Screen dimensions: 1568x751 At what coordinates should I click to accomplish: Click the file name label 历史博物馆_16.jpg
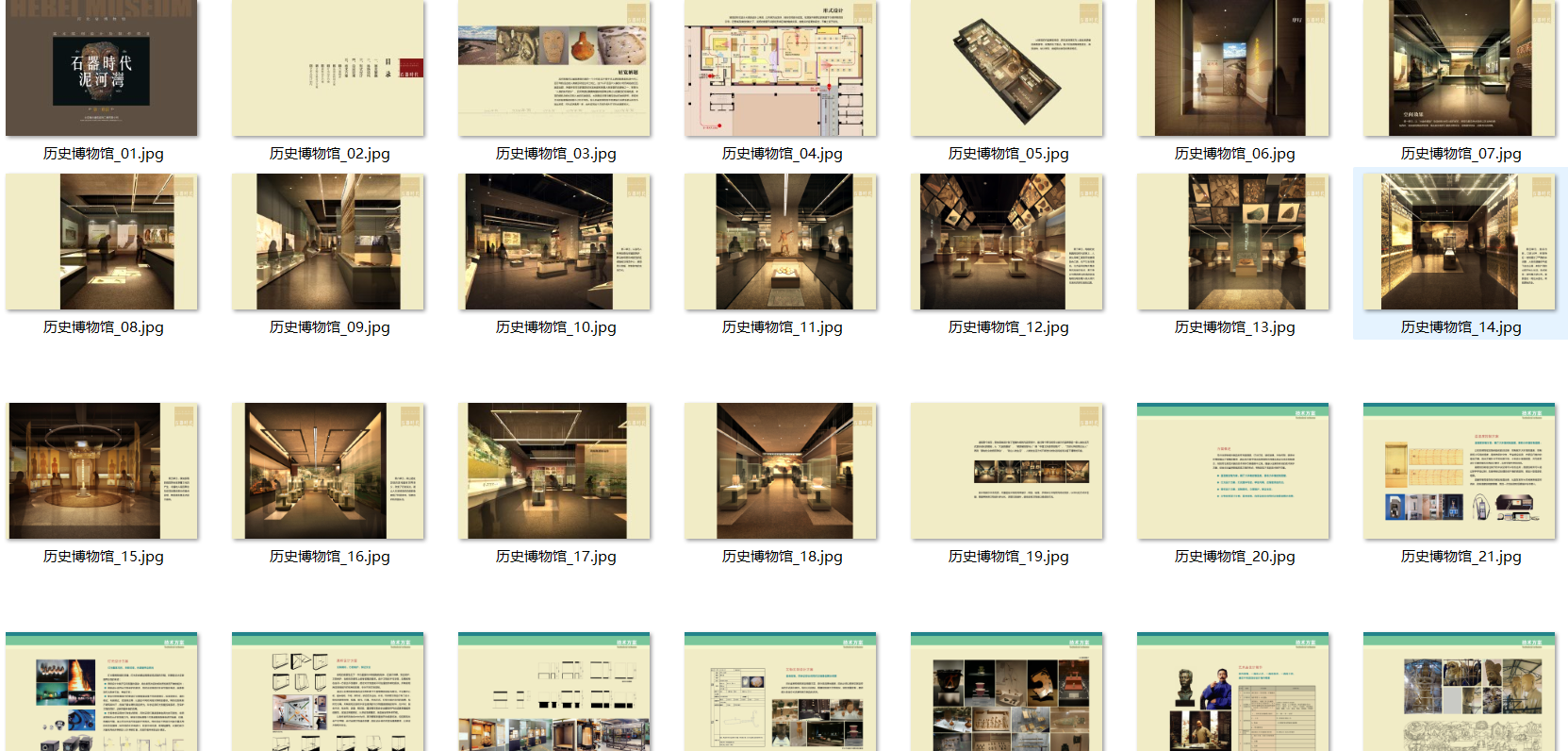[329, 557]
